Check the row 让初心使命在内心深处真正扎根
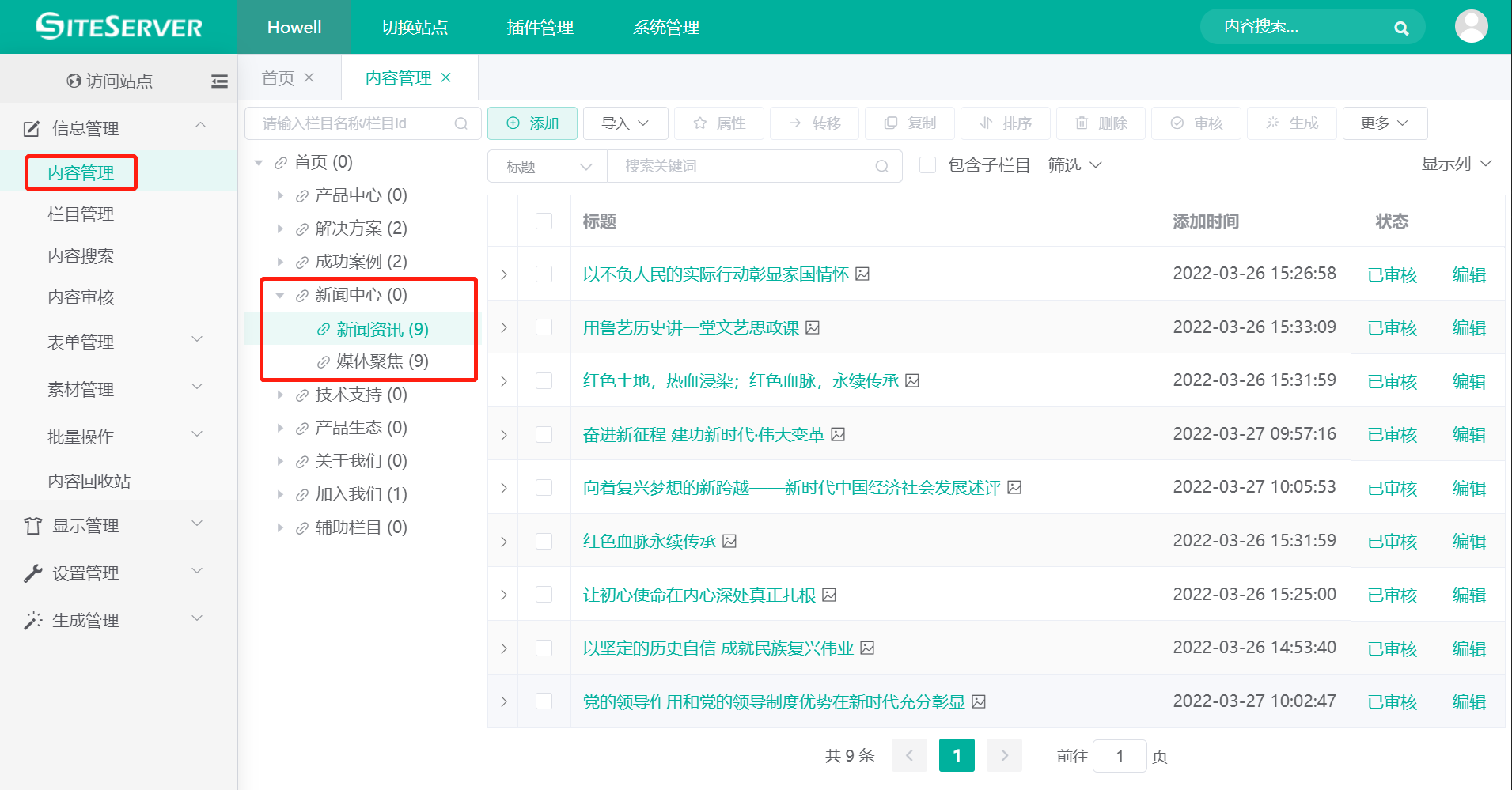This screenshot has width=1512, height=790. (544, 595)
